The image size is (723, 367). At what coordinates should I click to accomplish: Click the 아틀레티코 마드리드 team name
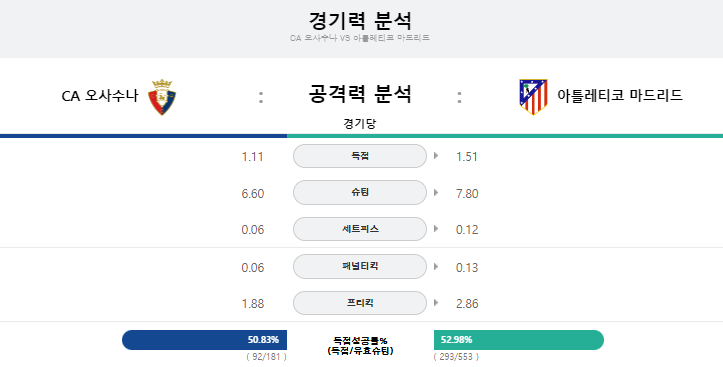pyautogui.click(x=620, y=95)
